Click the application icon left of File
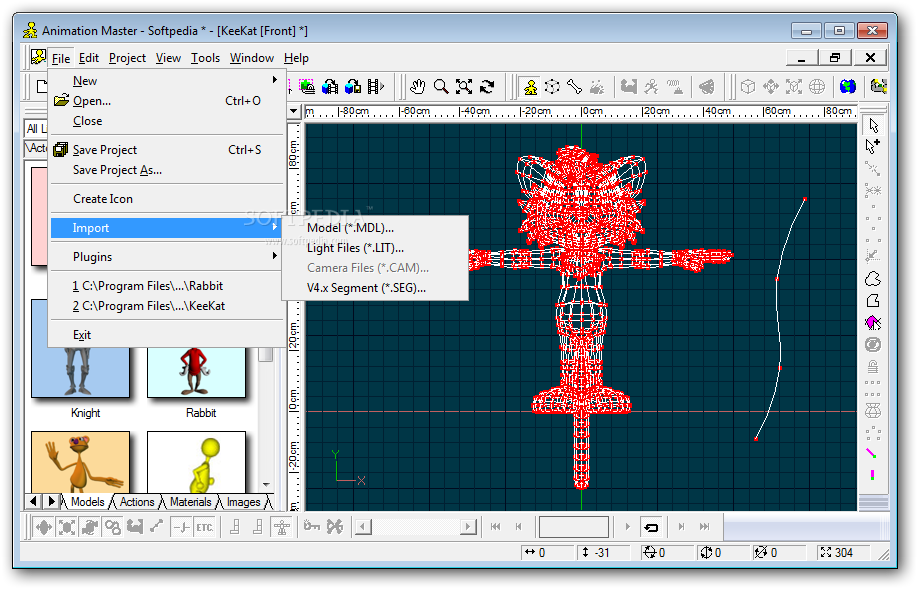Image resolution: width=918 pixels, height=589 pixels. 38,57
